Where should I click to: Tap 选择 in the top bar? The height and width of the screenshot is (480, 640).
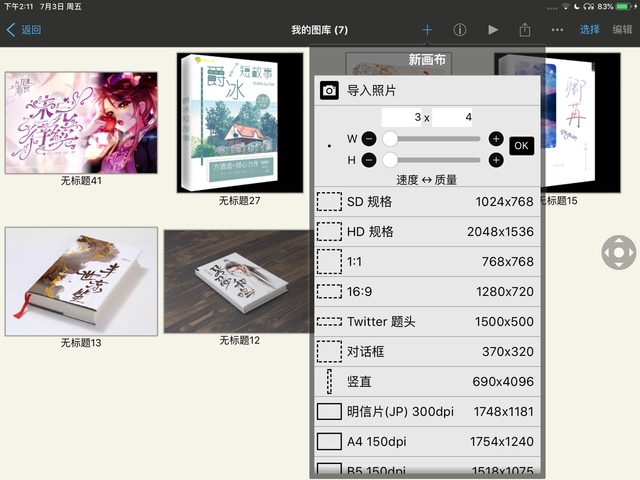[x=590, y=30]
